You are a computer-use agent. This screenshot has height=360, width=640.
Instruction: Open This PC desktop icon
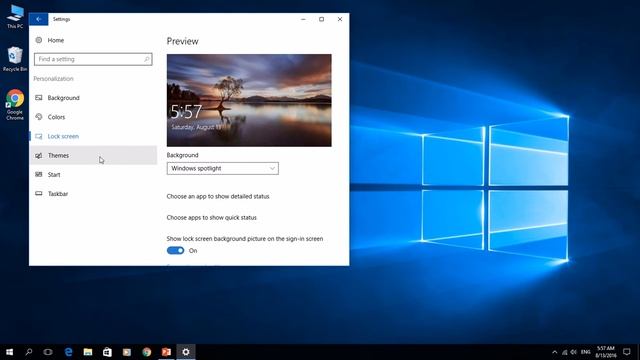pos(15,16)
